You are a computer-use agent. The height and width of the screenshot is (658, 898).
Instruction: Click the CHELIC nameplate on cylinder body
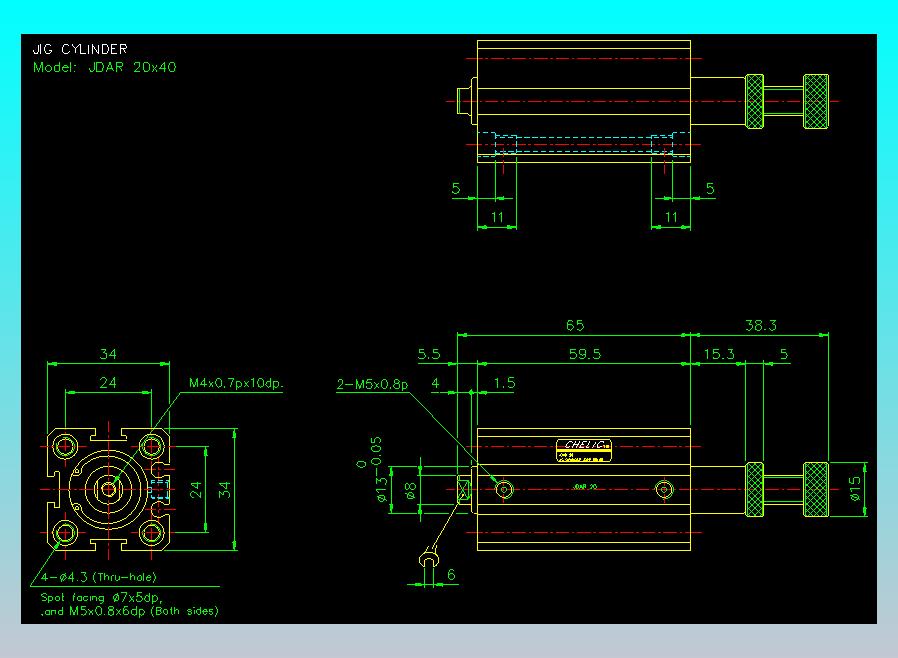(x=584, y=450)
